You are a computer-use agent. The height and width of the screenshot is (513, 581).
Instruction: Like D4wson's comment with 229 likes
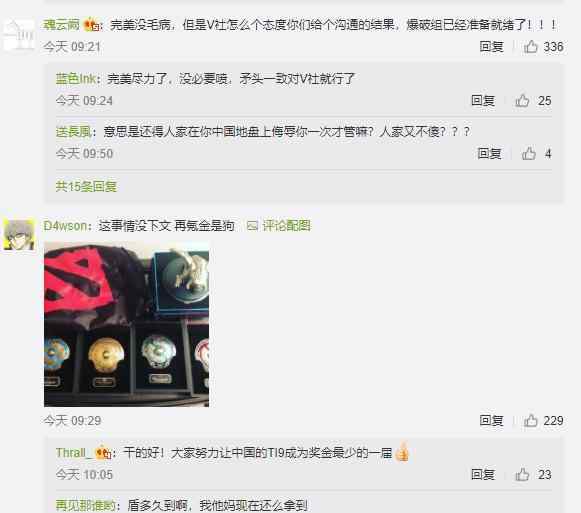point(531,420)
